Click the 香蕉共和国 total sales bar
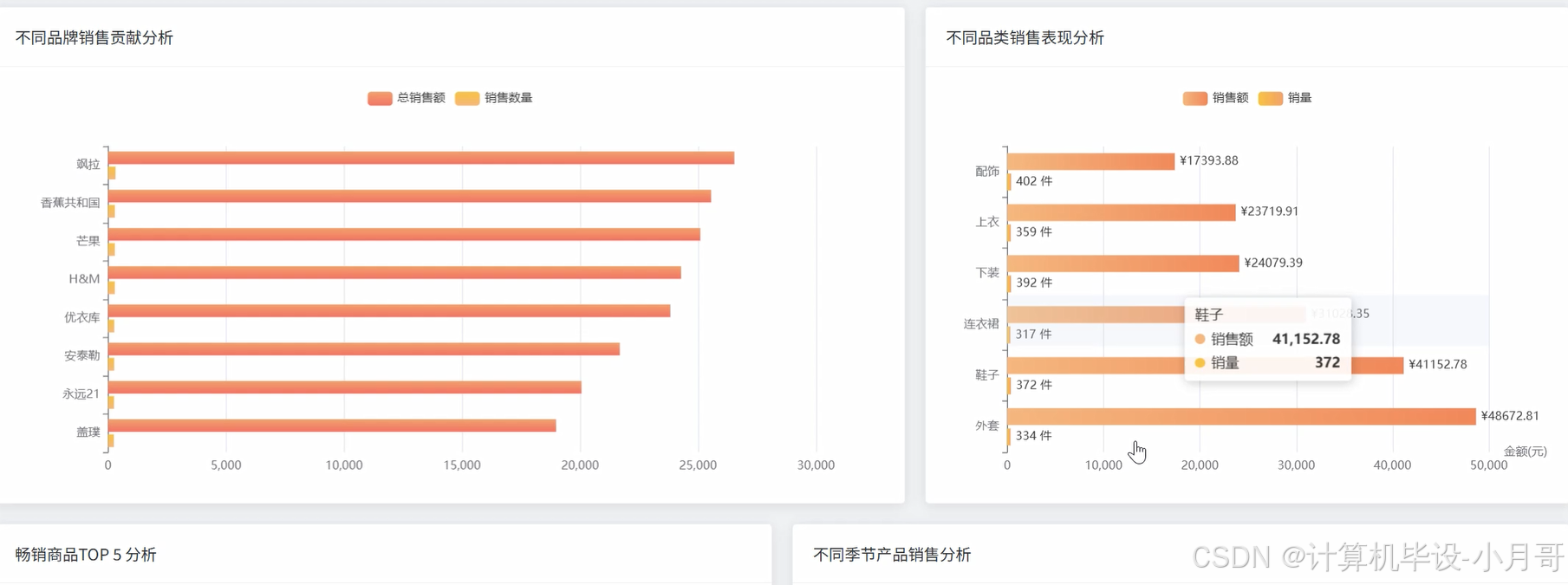1568x585 pixels. [409, 196]
